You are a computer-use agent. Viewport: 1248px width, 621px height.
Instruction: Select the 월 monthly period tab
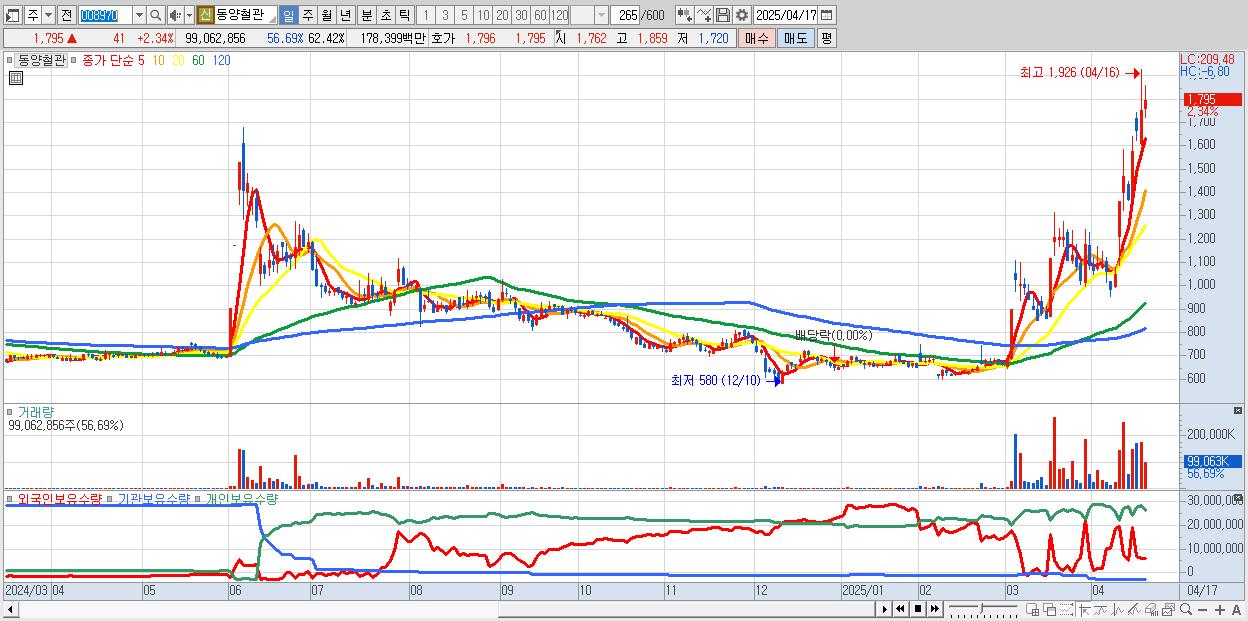pos(326,15)
